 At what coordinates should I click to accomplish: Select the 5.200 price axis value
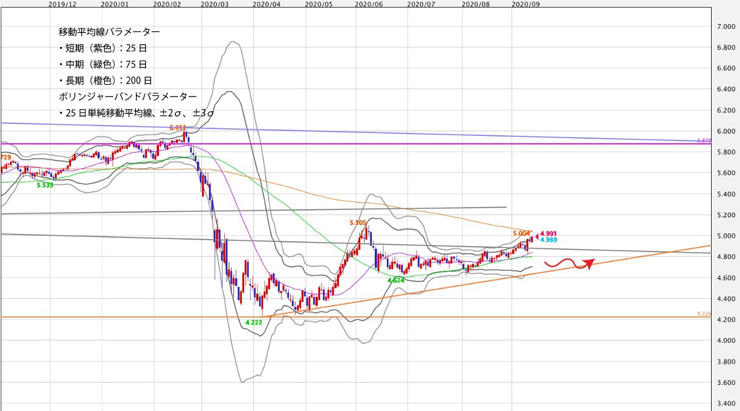(726, 215)
